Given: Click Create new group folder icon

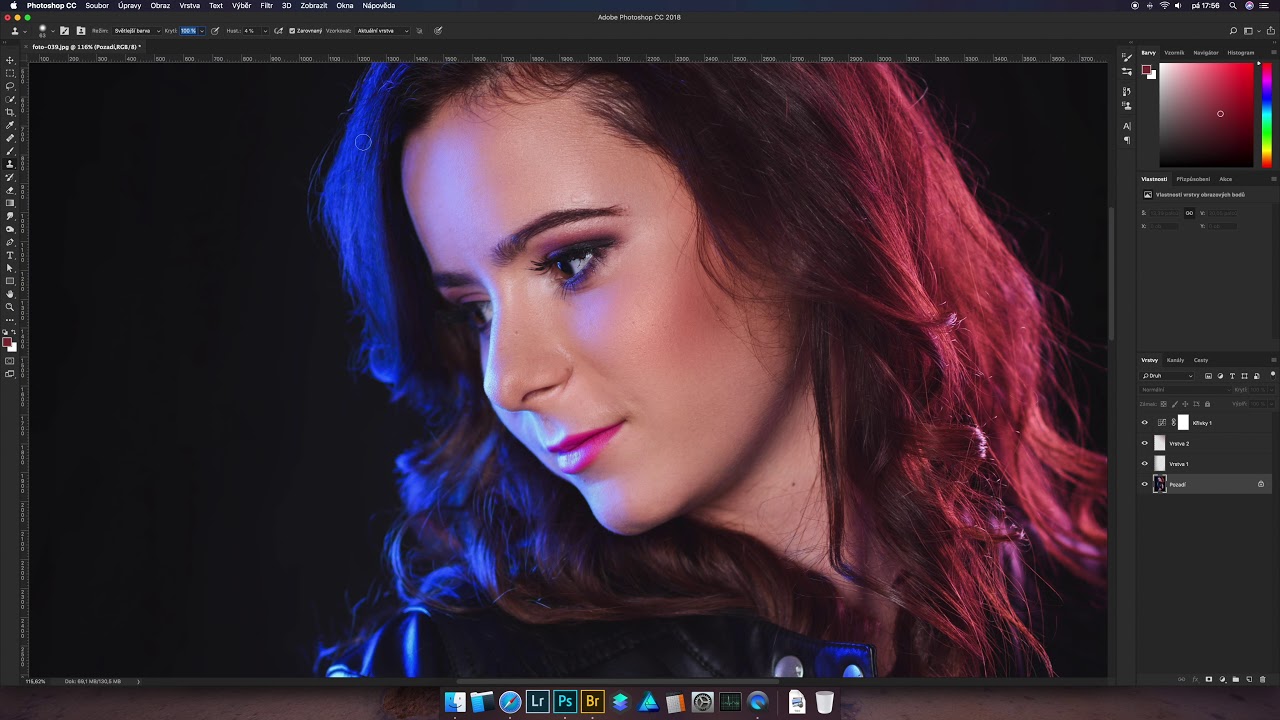Looking at the screenshot, I should (x=1236, y=679).
